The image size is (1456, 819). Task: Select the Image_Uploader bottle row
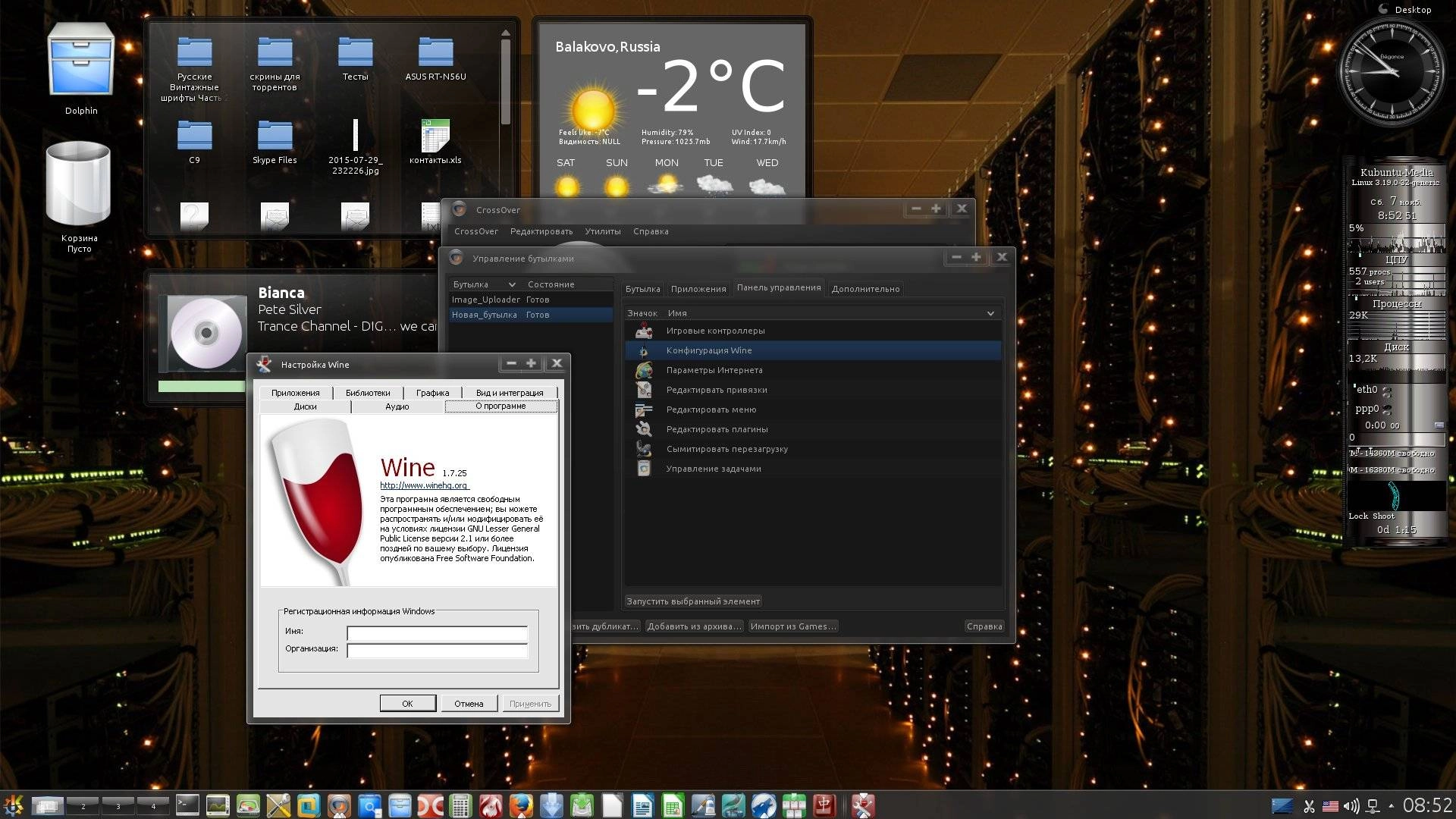pos(531,300)
